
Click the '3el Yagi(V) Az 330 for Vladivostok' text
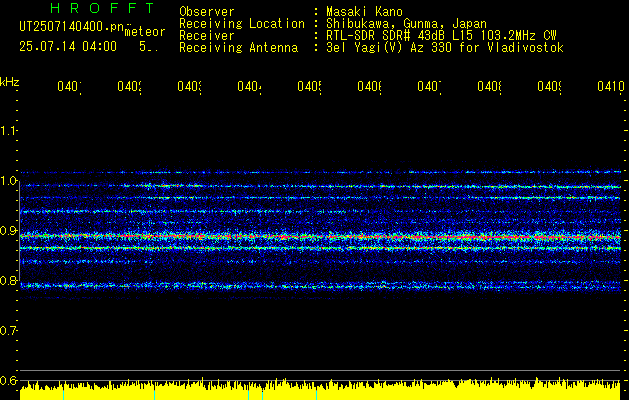point(445,48)
